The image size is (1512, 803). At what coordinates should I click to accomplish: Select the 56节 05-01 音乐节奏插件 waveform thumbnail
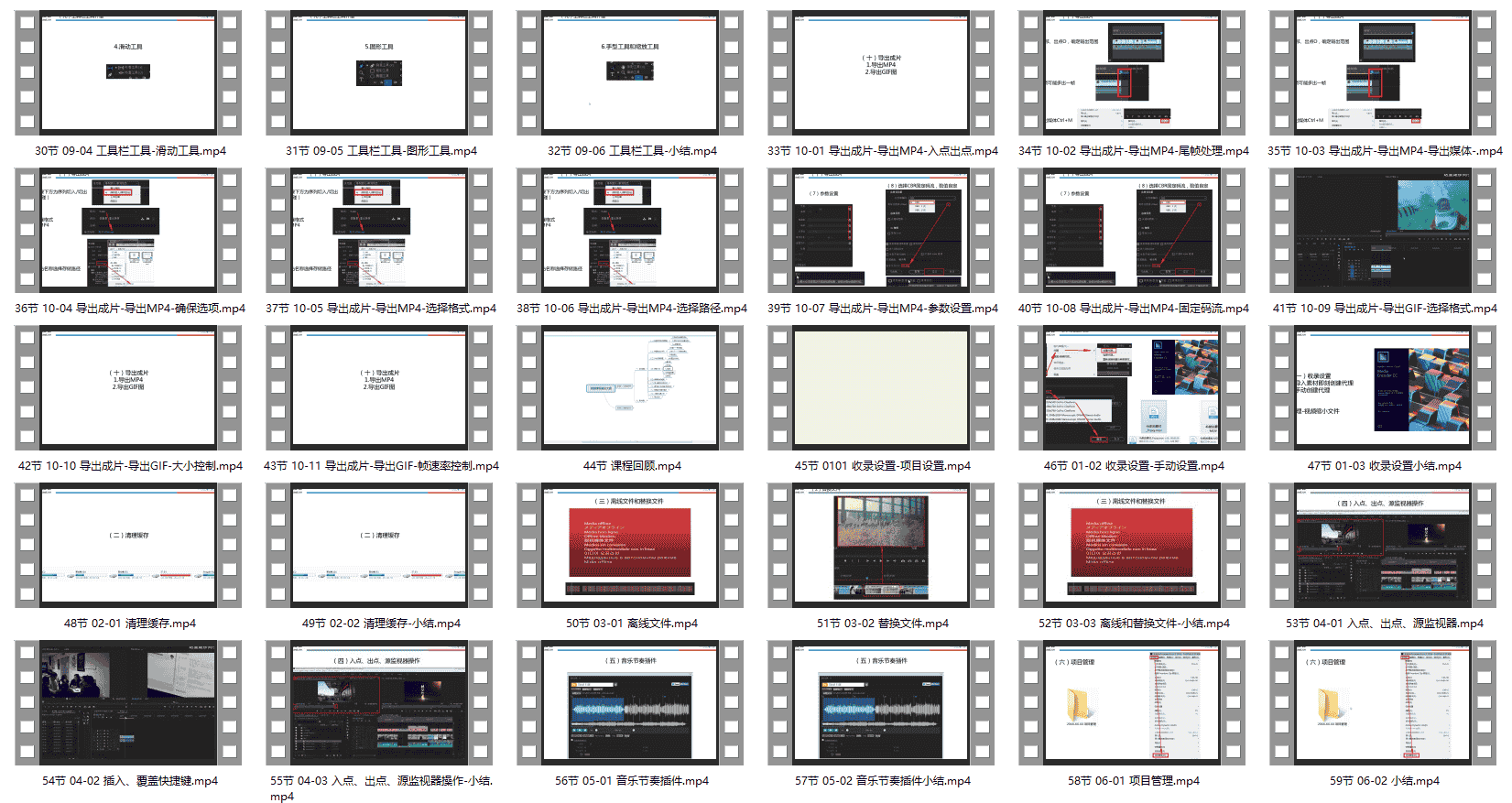click(630, 703)
